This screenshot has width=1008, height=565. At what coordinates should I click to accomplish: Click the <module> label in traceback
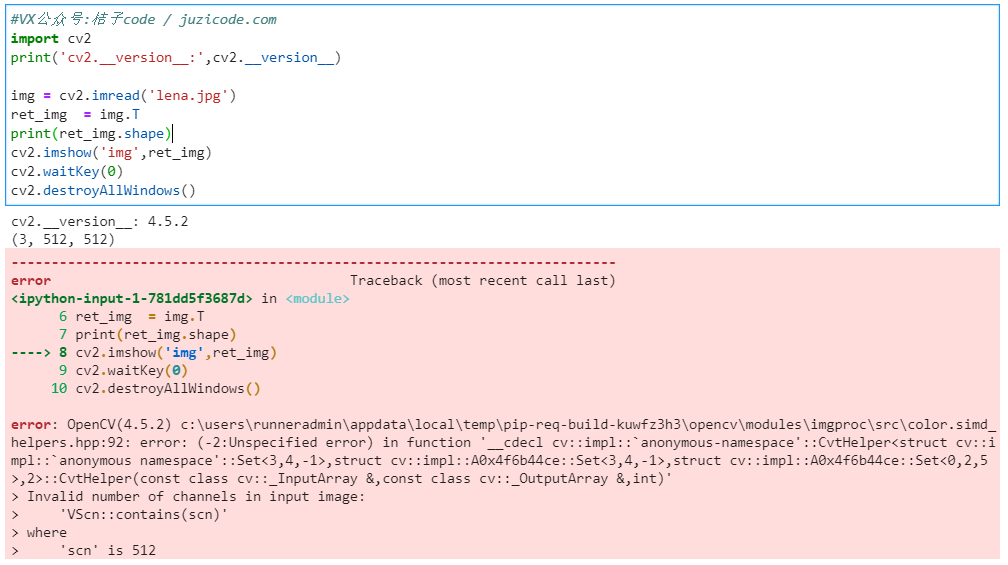(317, 298)
